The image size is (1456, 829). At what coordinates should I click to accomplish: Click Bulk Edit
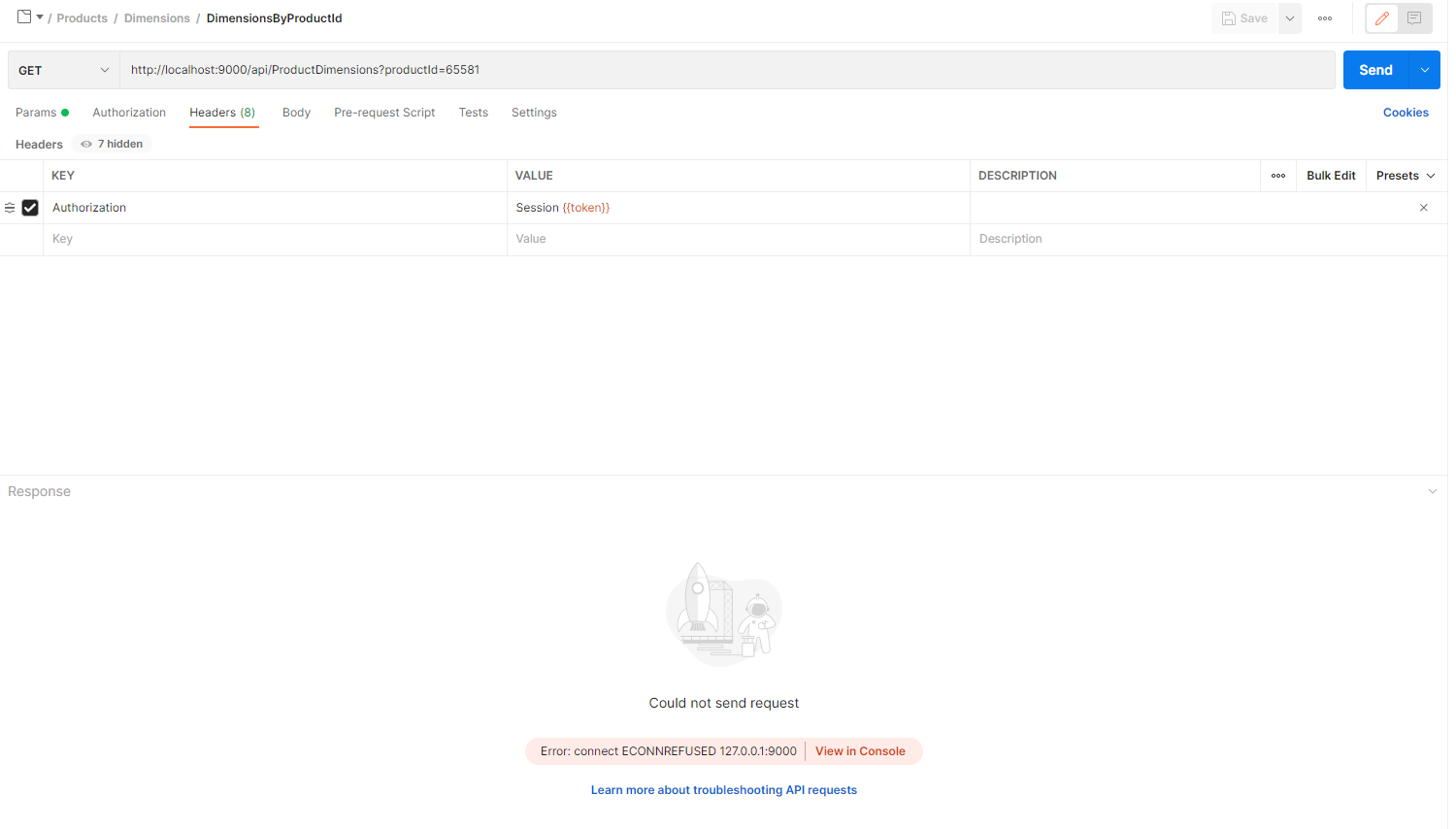[1331, 176]
